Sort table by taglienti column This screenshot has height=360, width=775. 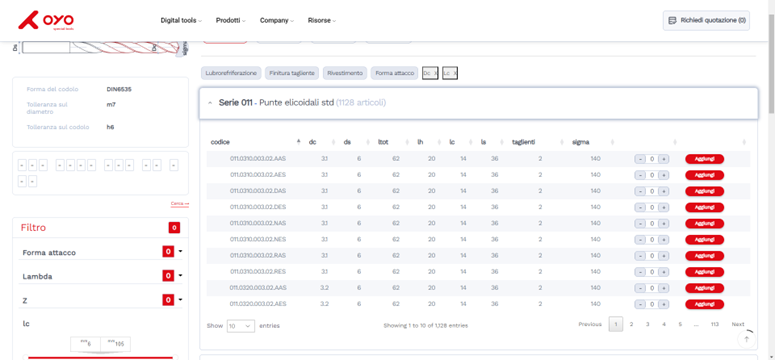(x=562, y=142)
